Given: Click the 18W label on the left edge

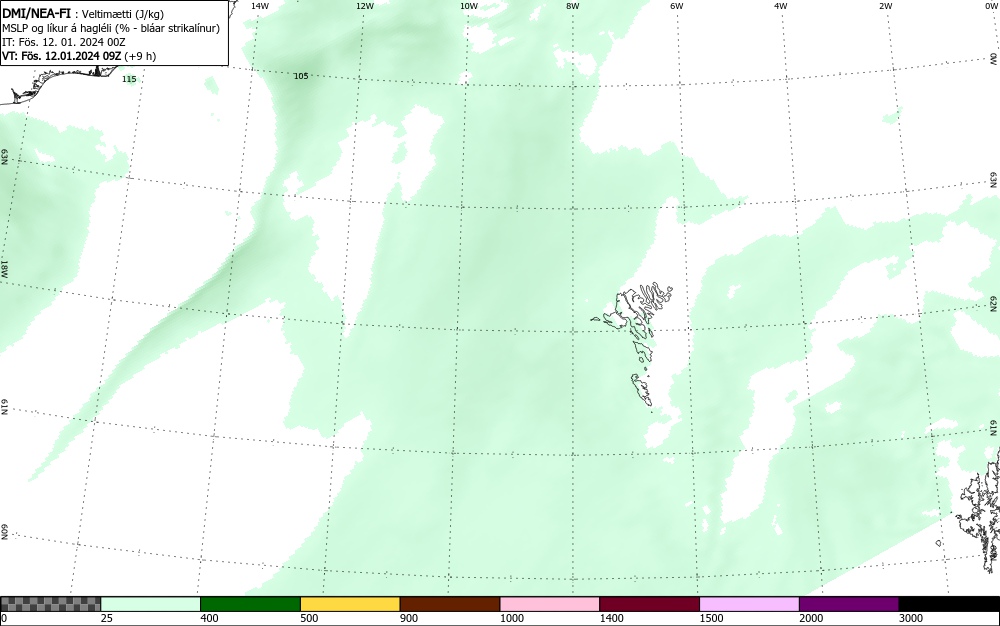Looking at the screenshot, I should (4, 268).
